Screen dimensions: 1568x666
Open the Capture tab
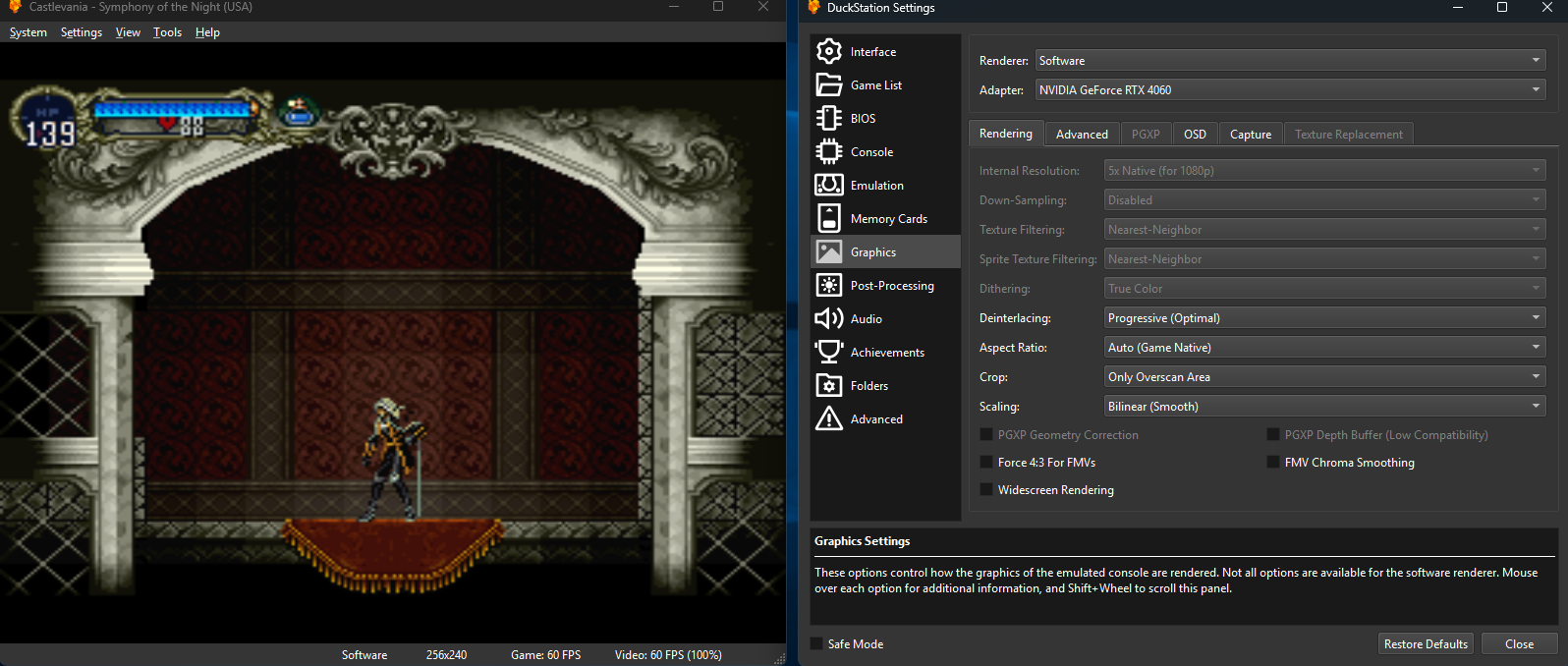point(1251,135)
